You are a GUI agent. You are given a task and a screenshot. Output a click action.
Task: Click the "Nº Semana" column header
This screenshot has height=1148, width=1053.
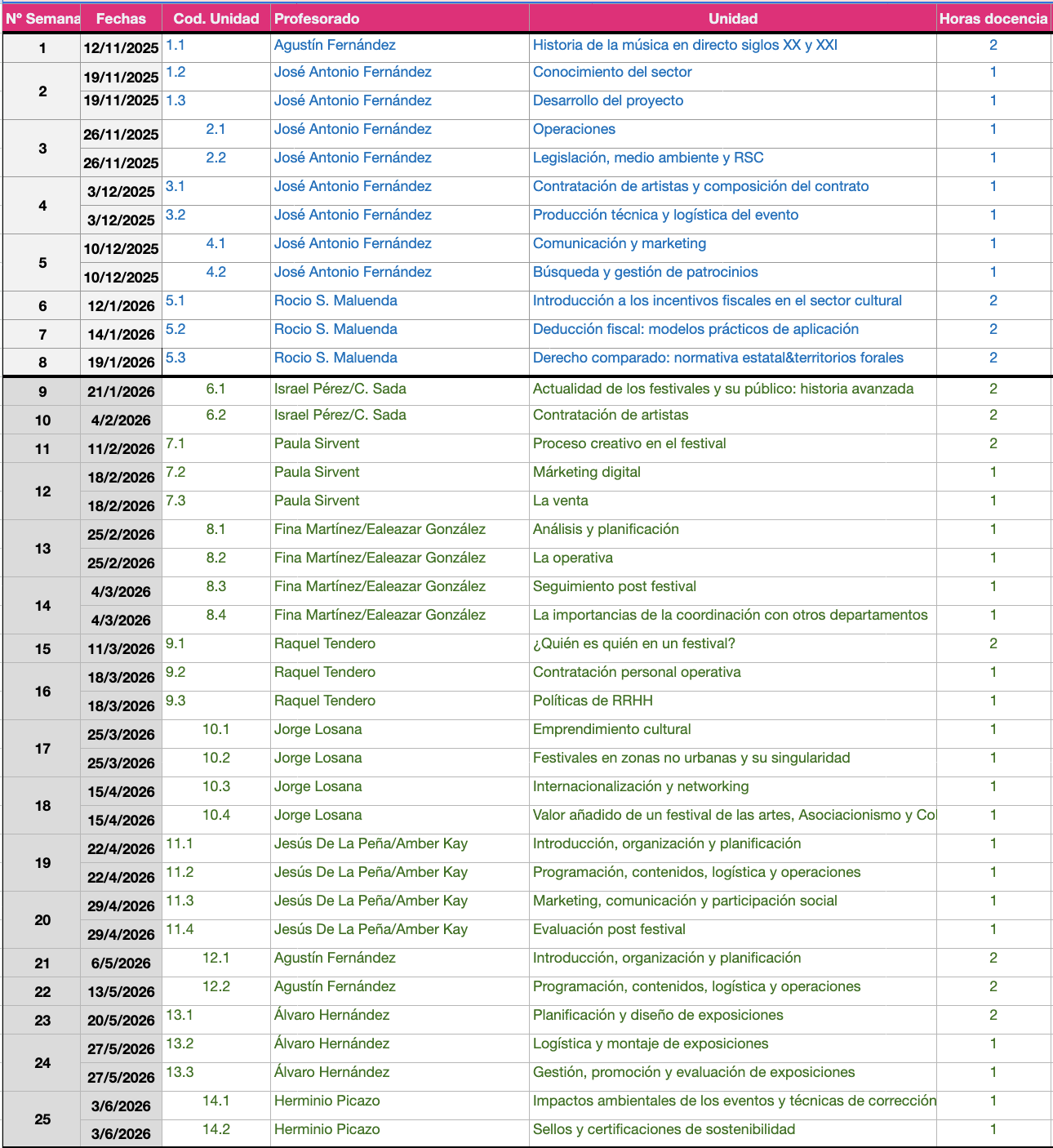[x=42, y=19]
